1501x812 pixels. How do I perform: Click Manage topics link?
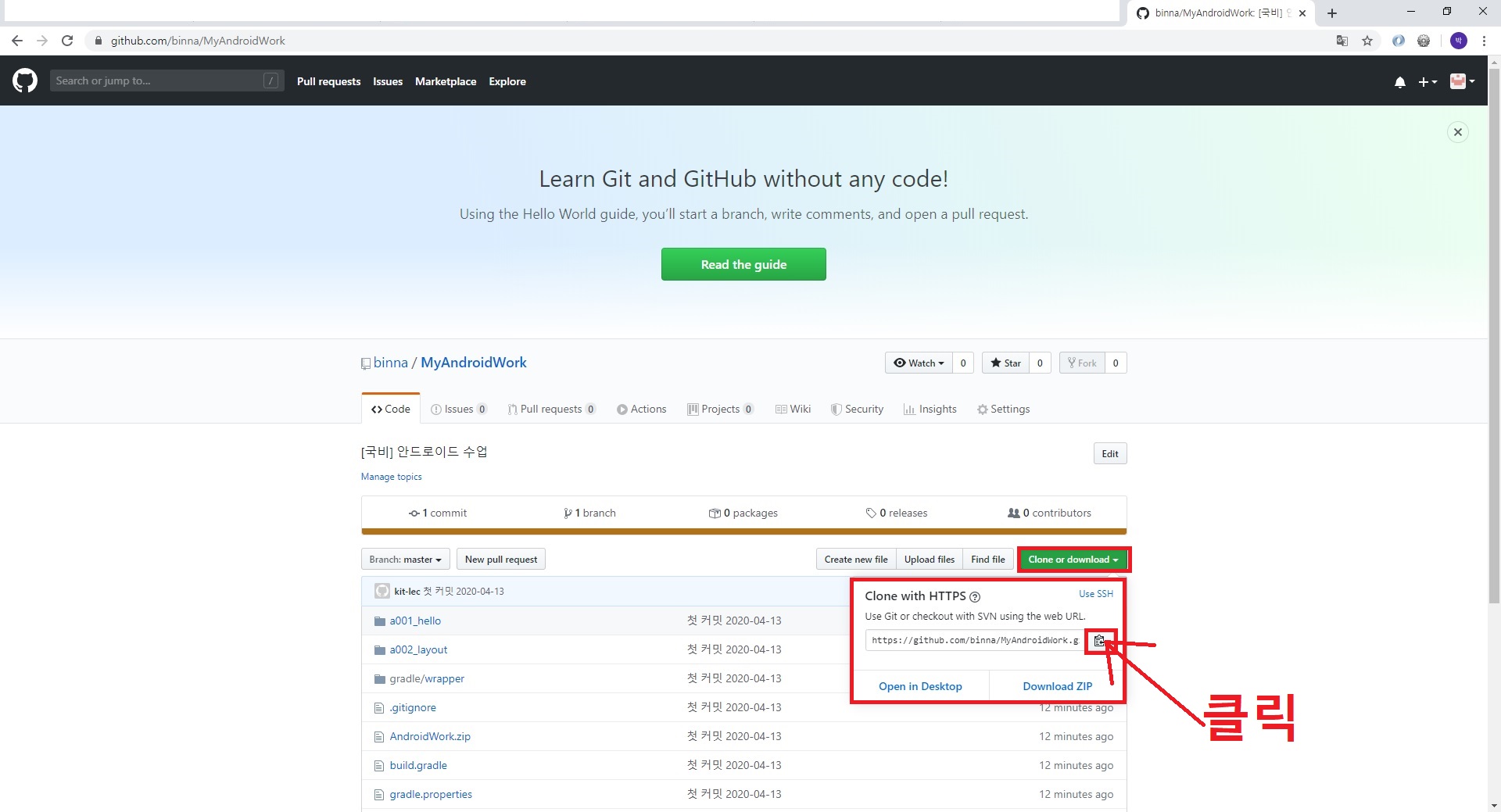[x=391, y=477]
